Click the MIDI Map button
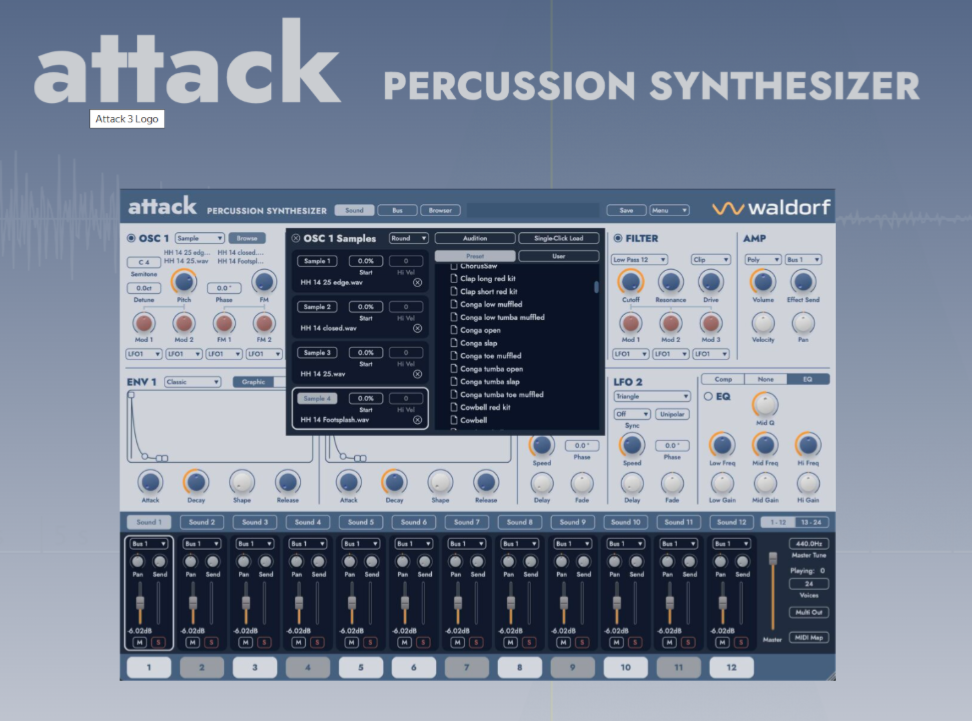 [x=808, y=637]
